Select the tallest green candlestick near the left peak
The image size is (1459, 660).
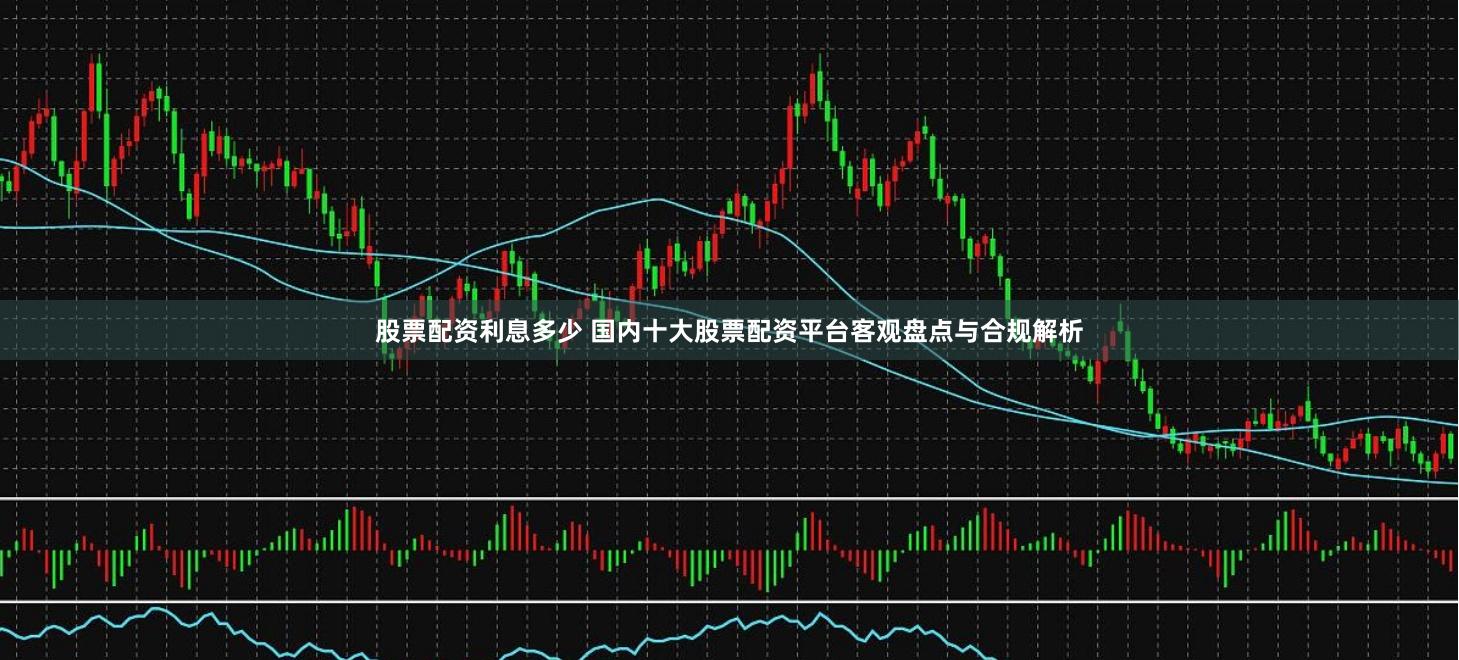pos(97,85)
